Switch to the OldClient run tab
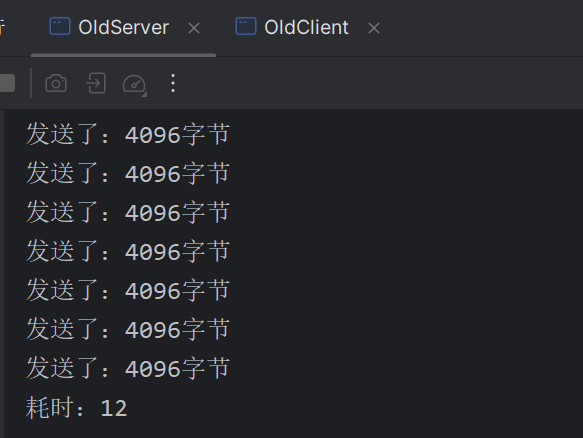 point(306,28)
